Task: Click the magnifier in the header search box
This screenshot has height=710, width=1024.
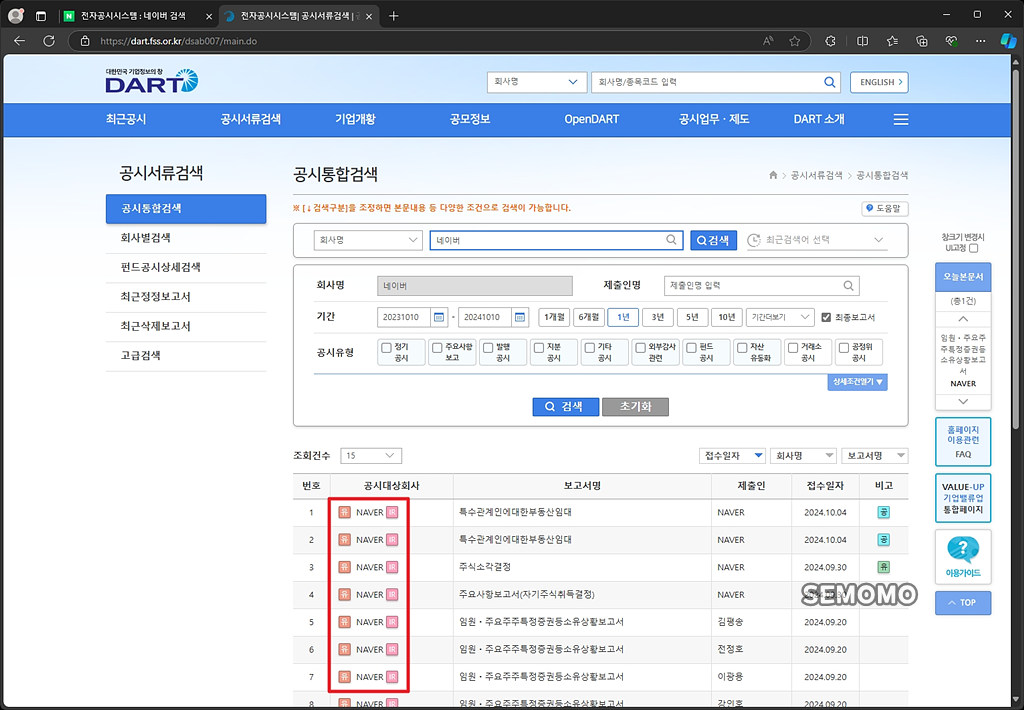Action: [x=829, y=82]
